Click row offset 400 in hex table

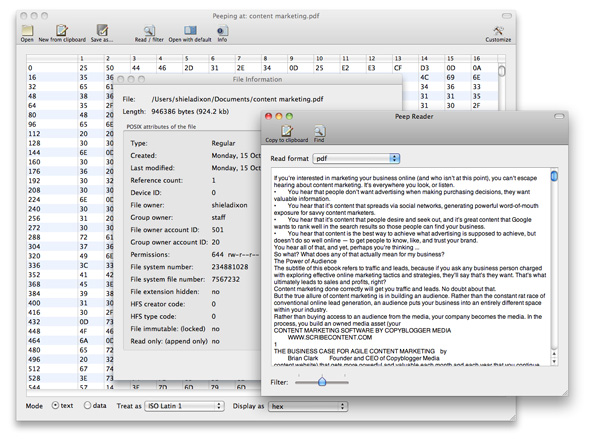point(34,303)
